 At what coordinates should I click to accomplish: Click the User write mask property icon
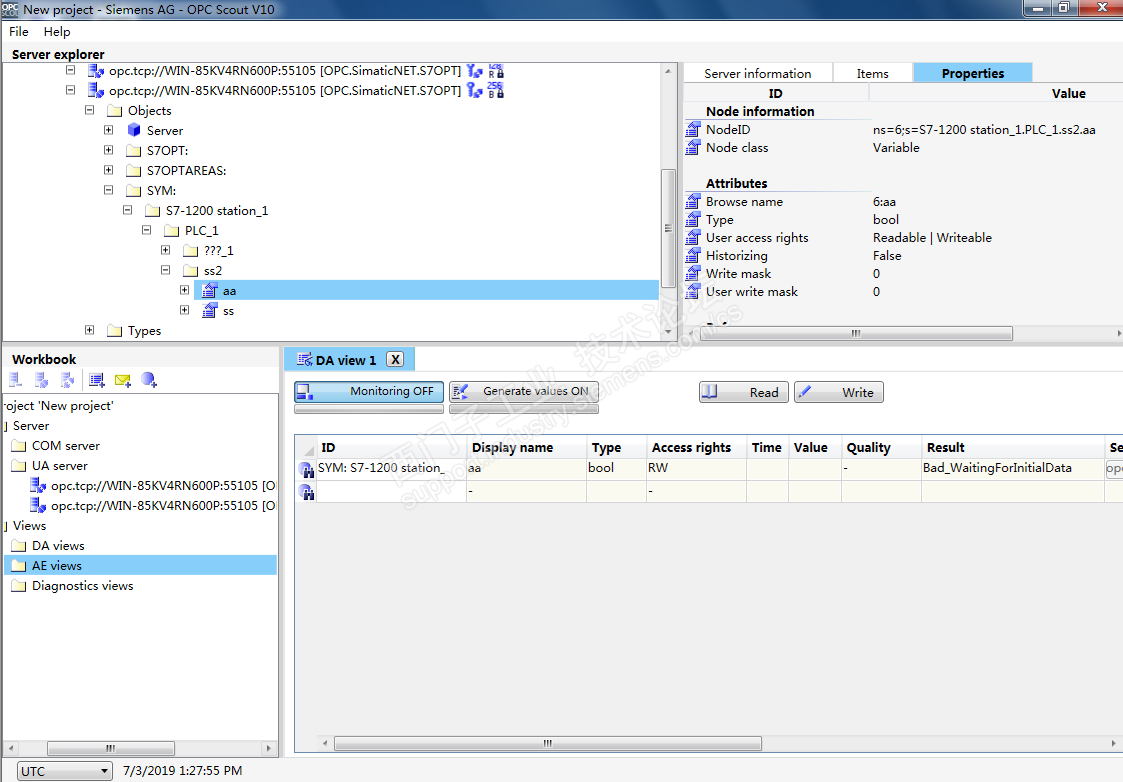coord(693,291)
